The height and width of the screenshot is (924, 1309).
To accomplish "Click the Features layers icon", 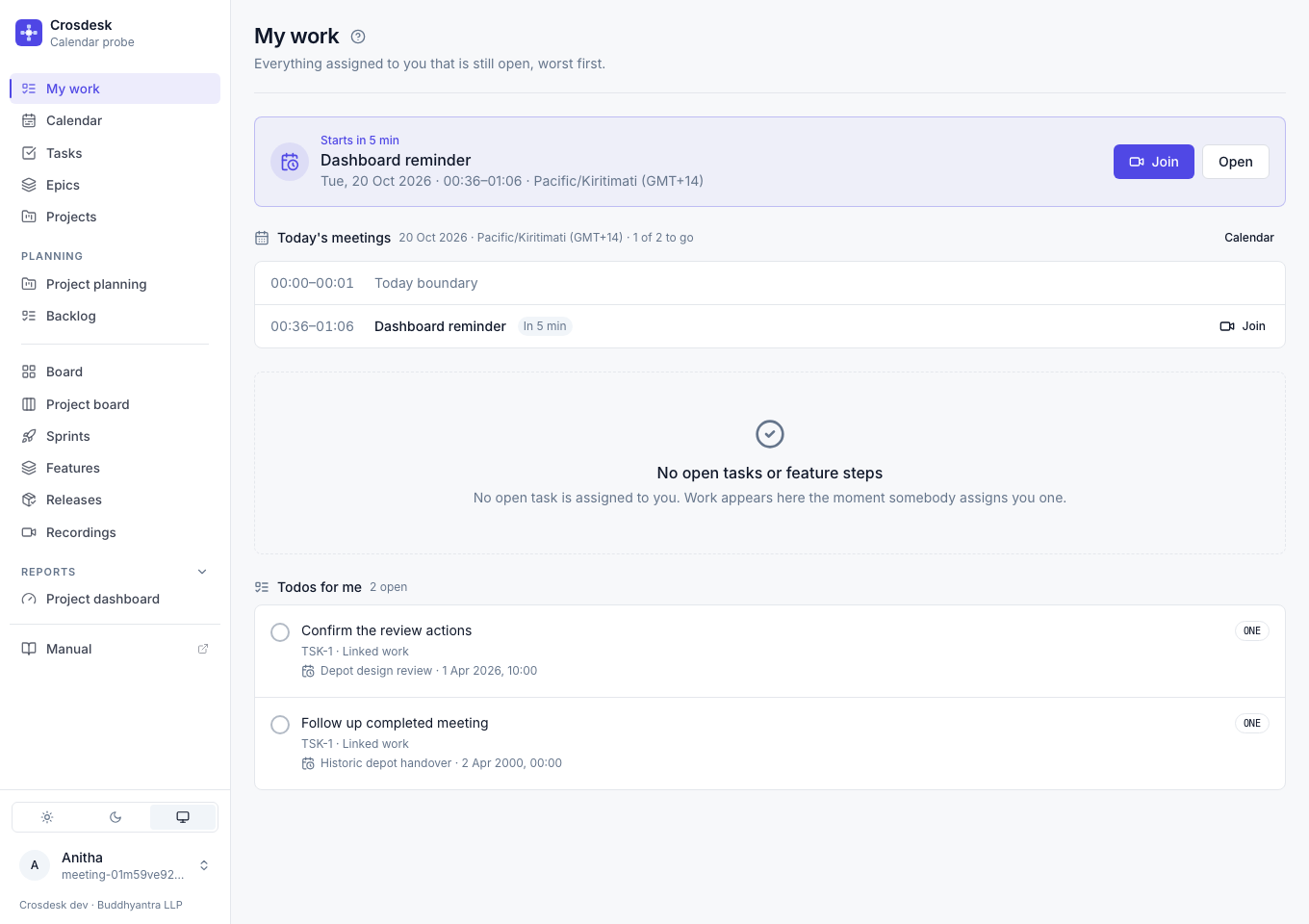I will point(29,468).
